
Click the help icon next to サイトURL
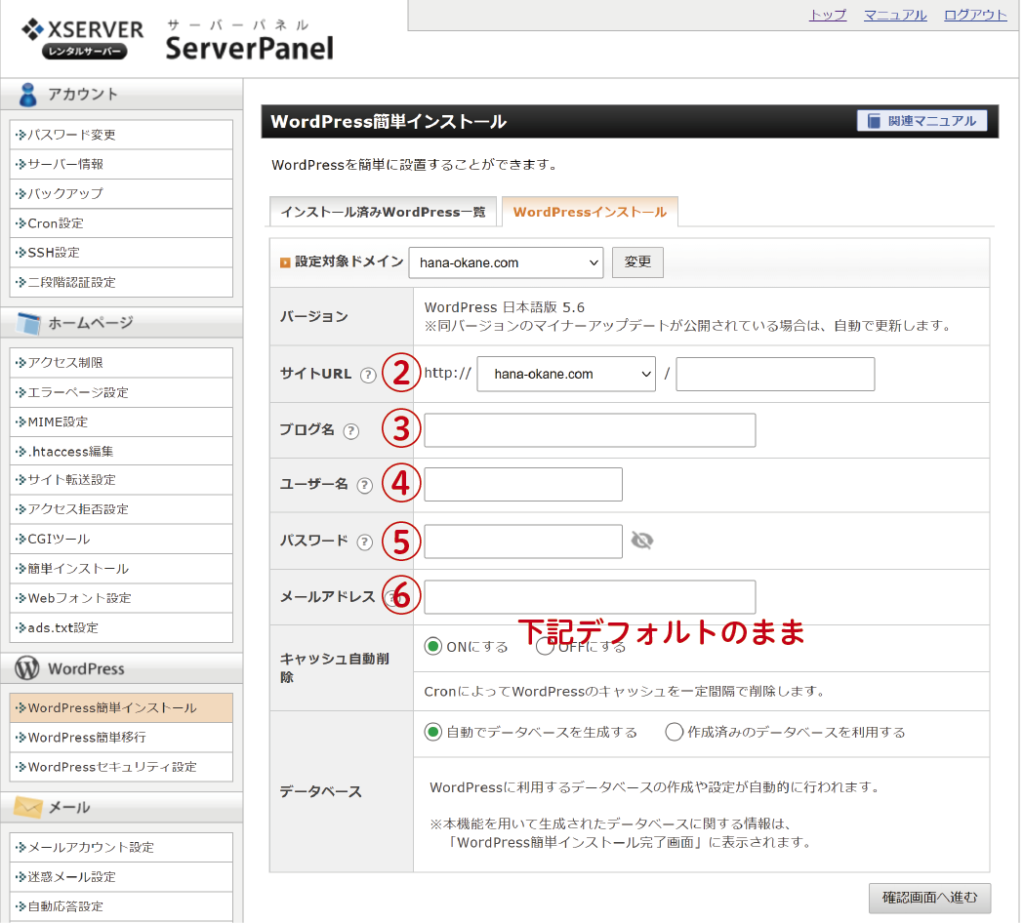(x=368, y=375)
